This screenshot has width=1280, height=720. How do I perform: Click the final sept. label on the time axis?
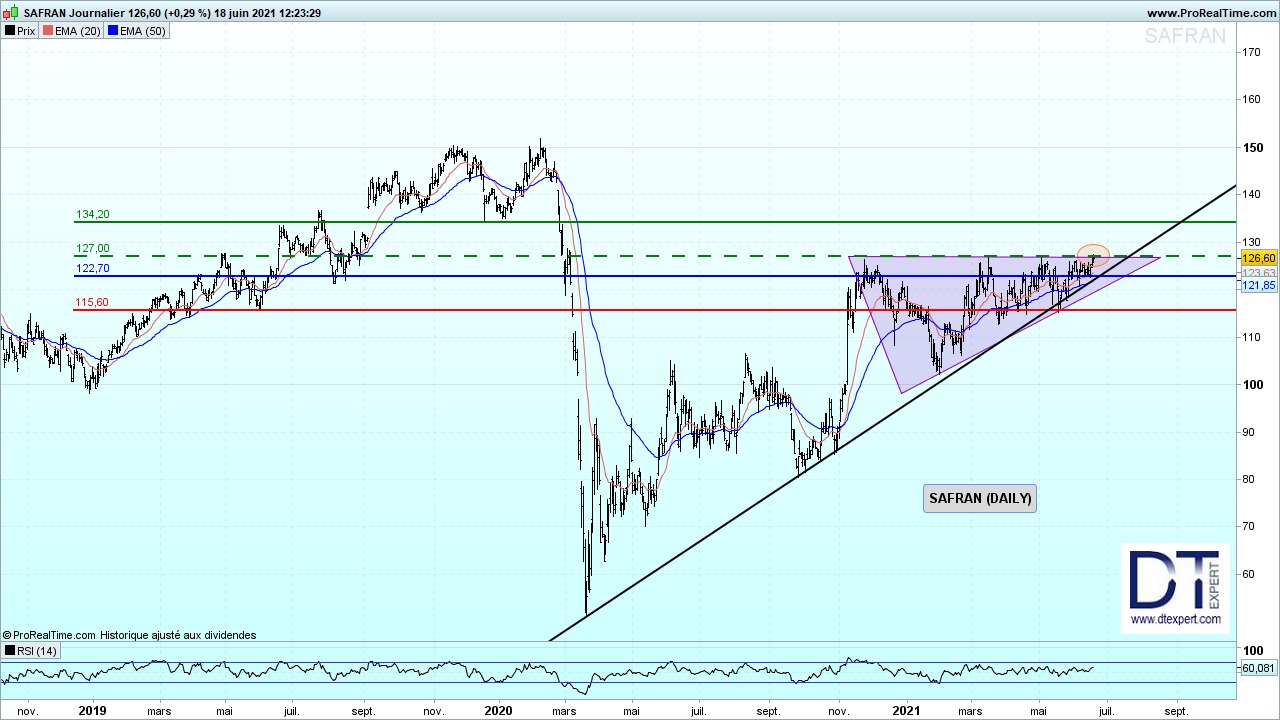point(1177,712)
